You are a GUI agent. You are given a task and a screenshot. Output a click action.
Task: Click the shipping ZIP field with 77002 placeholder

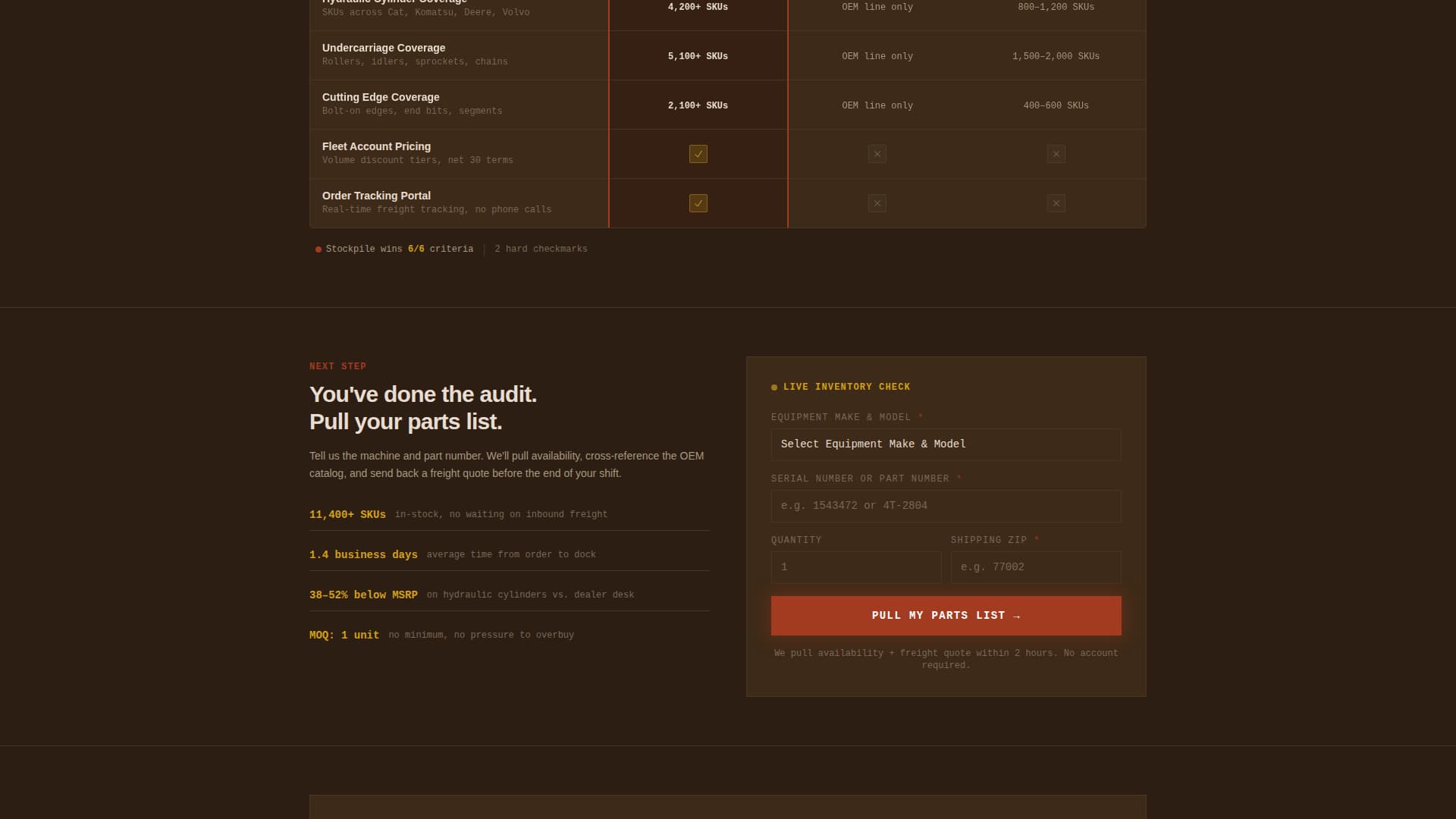[1035, 566]
